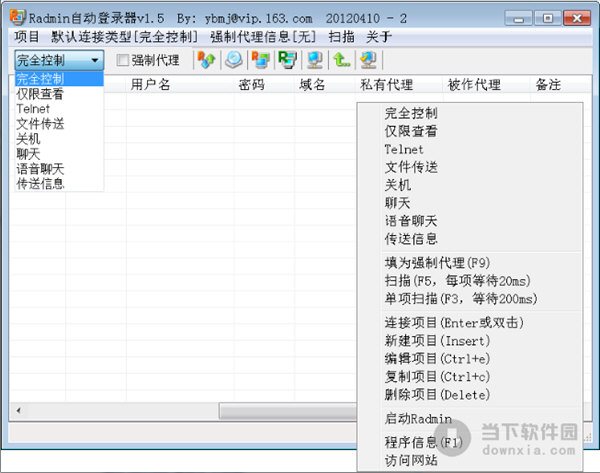600x473 pixels.
Task: Choose Telnet in the context menu
Action: [470, 149]
